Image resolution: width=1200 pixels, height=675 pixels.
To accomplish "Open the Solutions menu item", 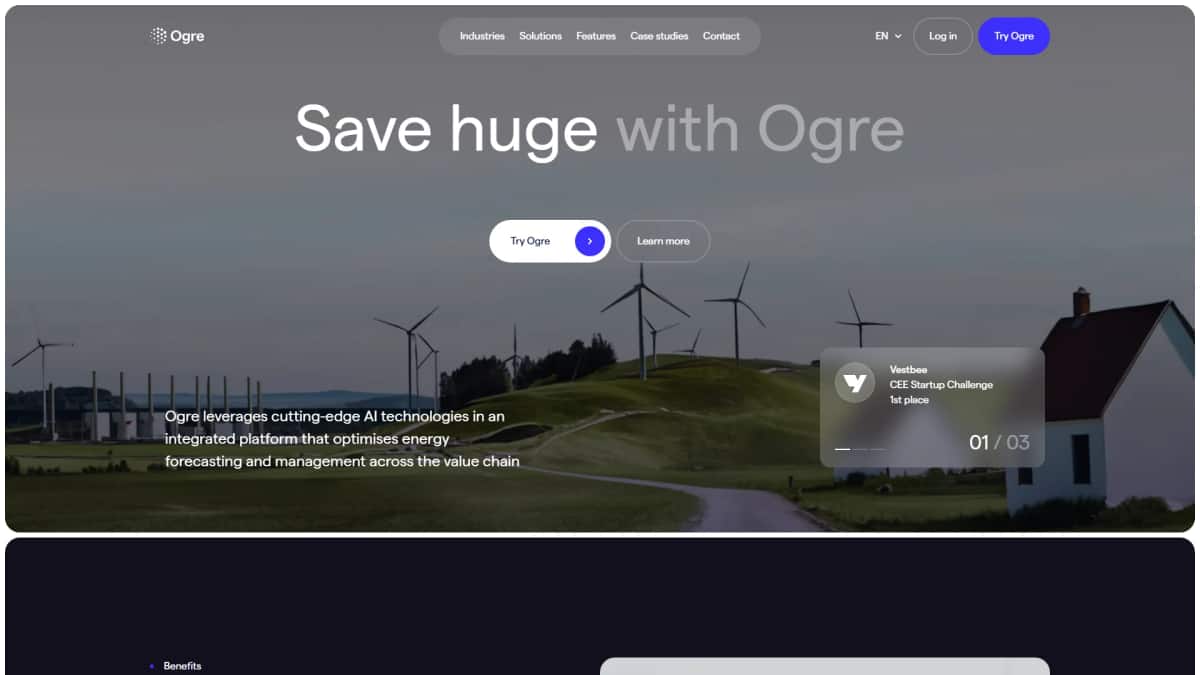I will (540, 36).
